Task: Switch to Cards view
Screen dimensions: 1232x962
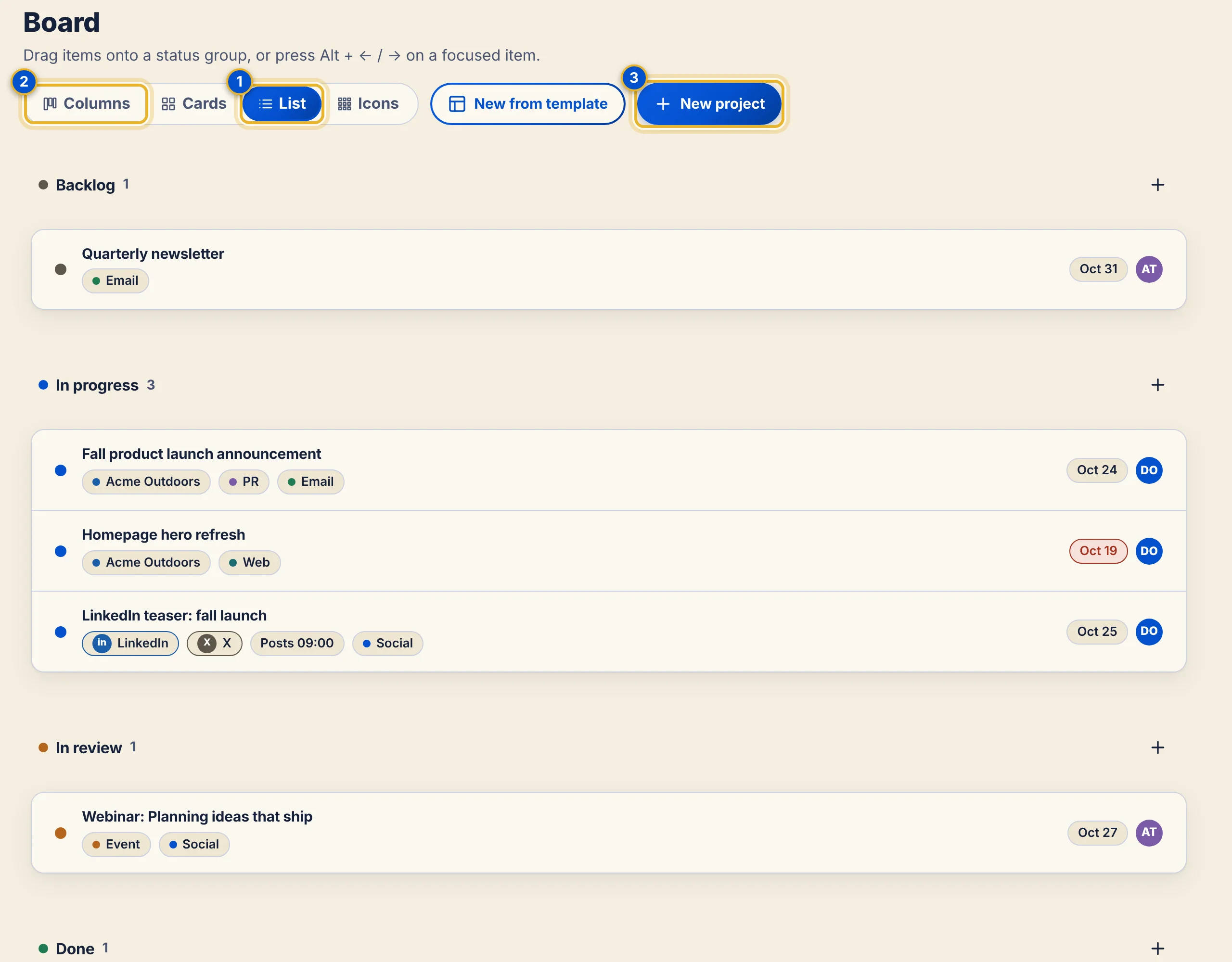Action: [x=194, y=104]
